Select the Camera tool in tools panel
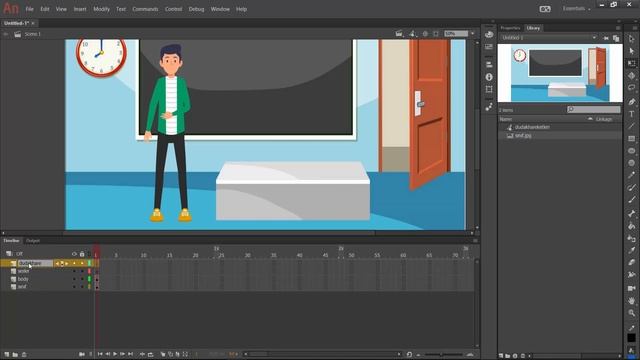 (x=631, y=288)
